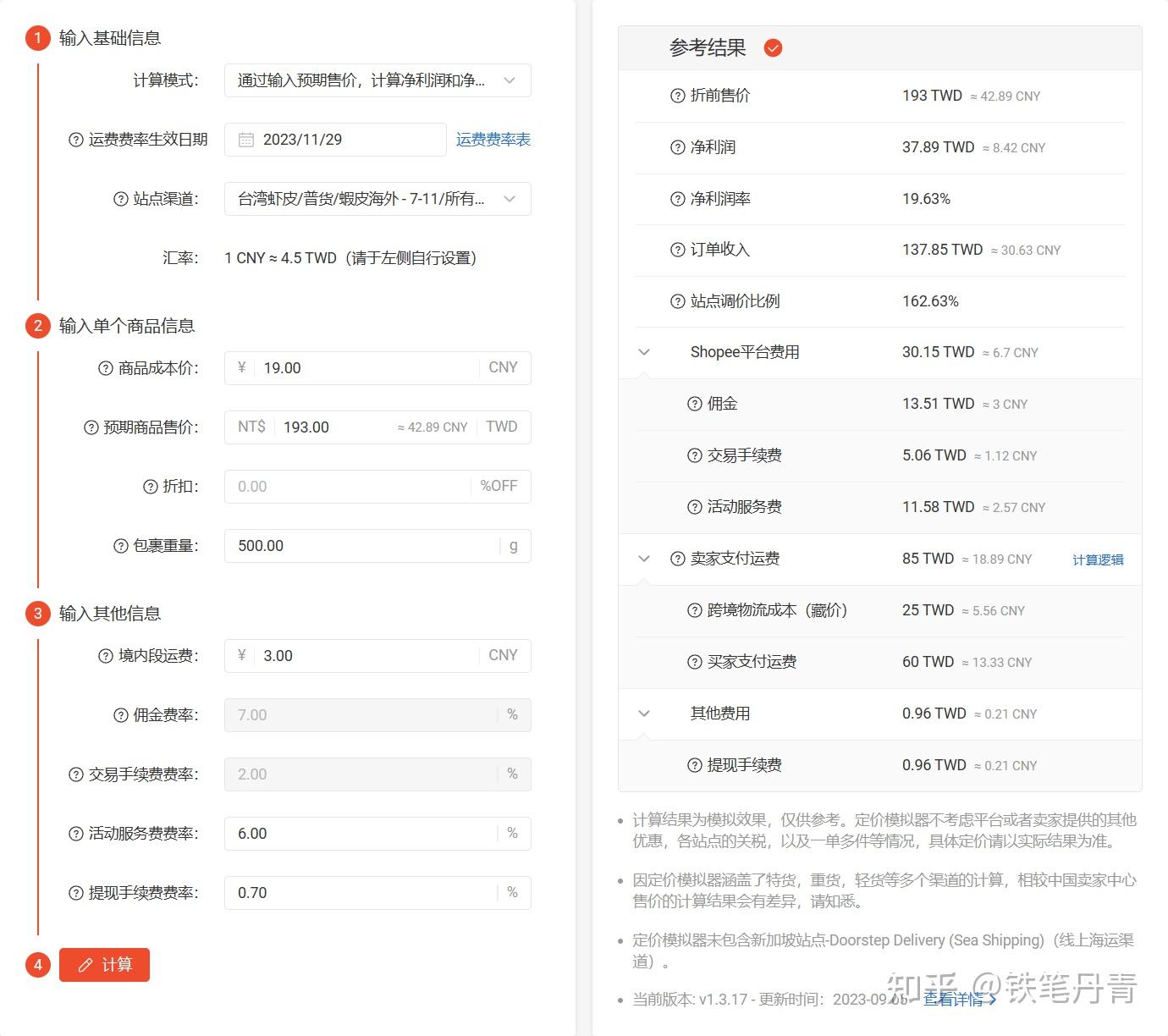The height and width of the screenshot is (1036, 1168).
Task: Click the disabled 交易手续费费率 field
Action: [x=377, y=774]
